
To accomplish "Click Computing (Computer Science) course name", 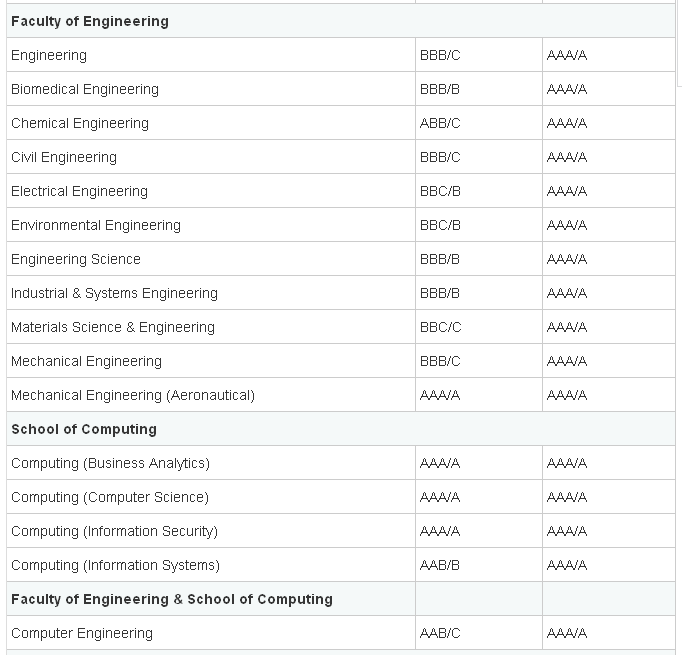I will [110, 497].
